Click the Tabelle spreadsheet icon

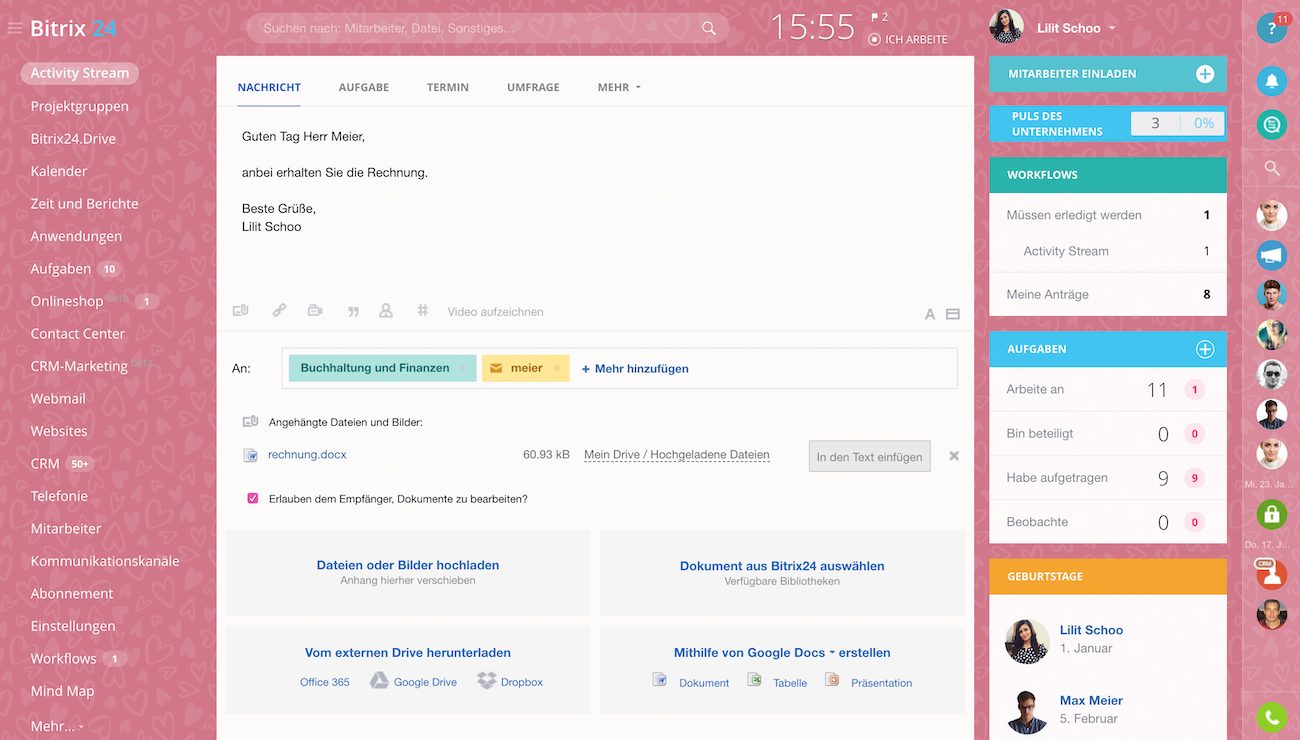(754, 680)
